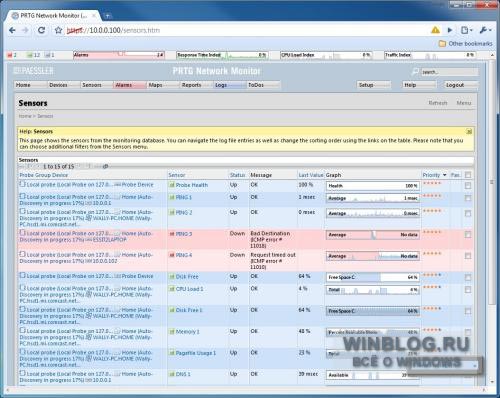
Task: Click the Probe Health sensor icon
Action: point(172,185)
